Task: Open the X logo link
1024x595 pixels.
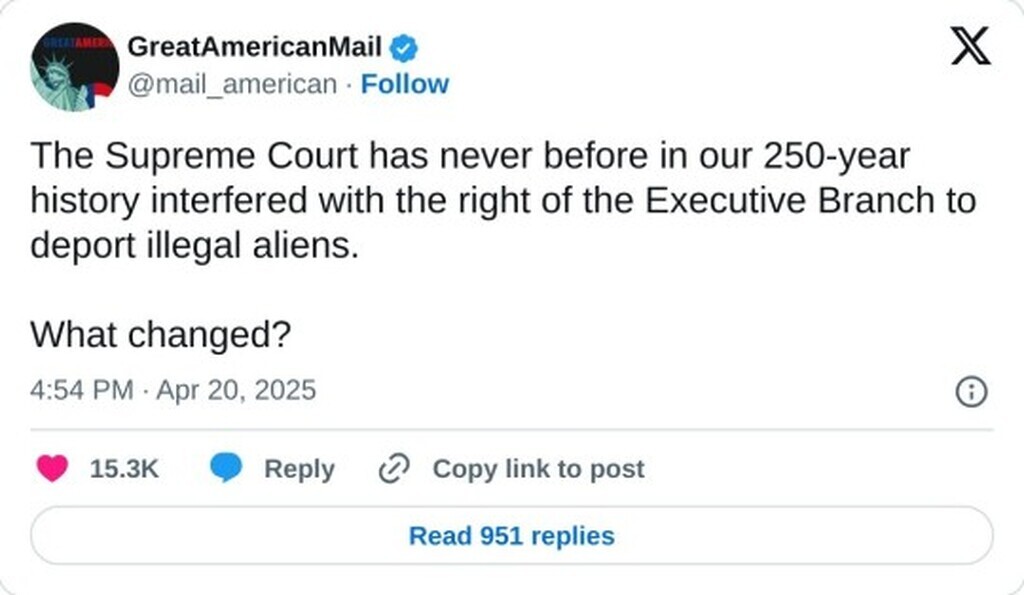Action: point(970,46)
